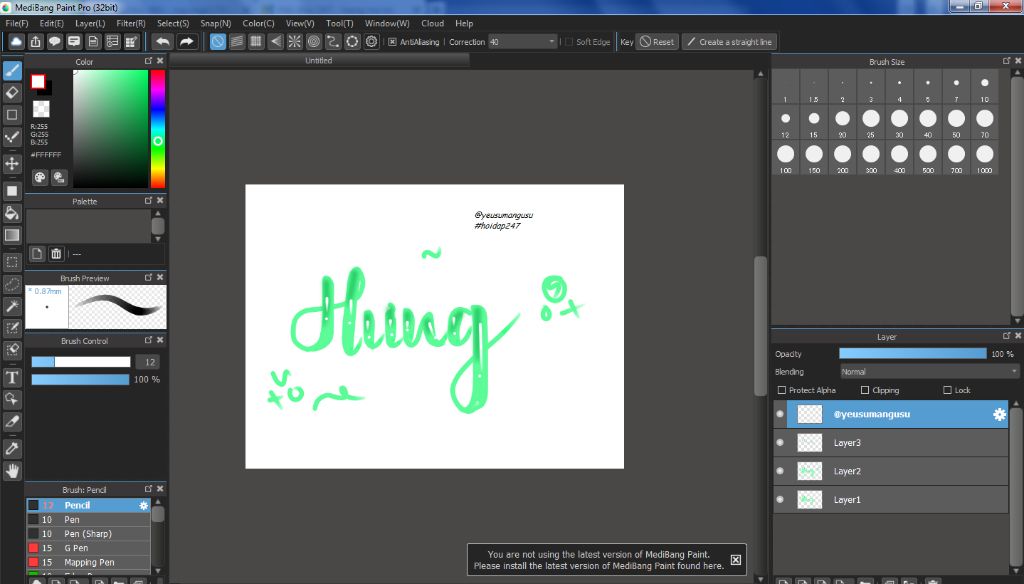Image resolution: width=1024 pixels, height=584 pixels.
Task: Hide Layer2 visibility
Action: (780, 471)
